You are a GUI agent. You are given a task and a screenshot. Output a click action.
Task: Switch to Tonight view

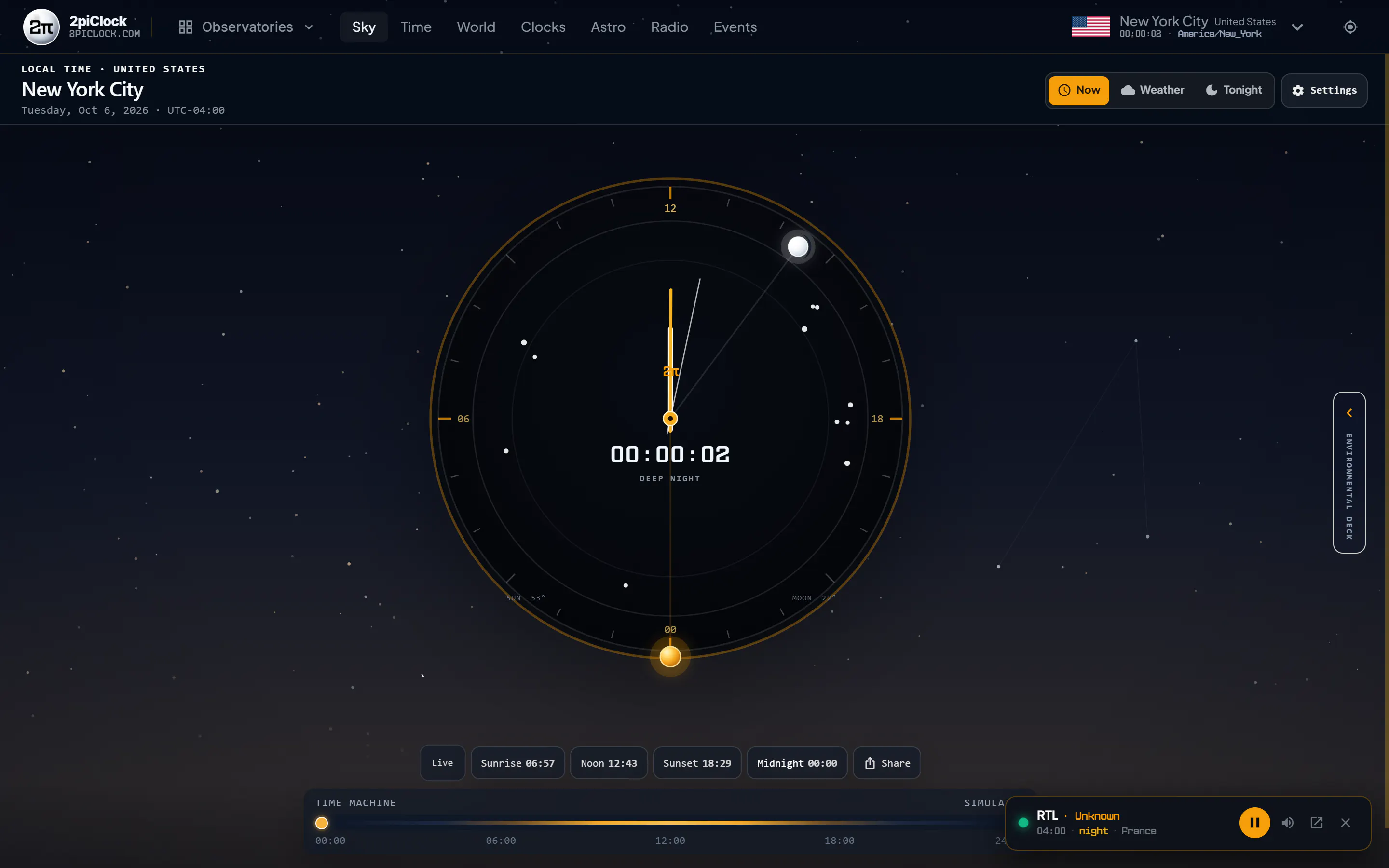coord(1233,90)
